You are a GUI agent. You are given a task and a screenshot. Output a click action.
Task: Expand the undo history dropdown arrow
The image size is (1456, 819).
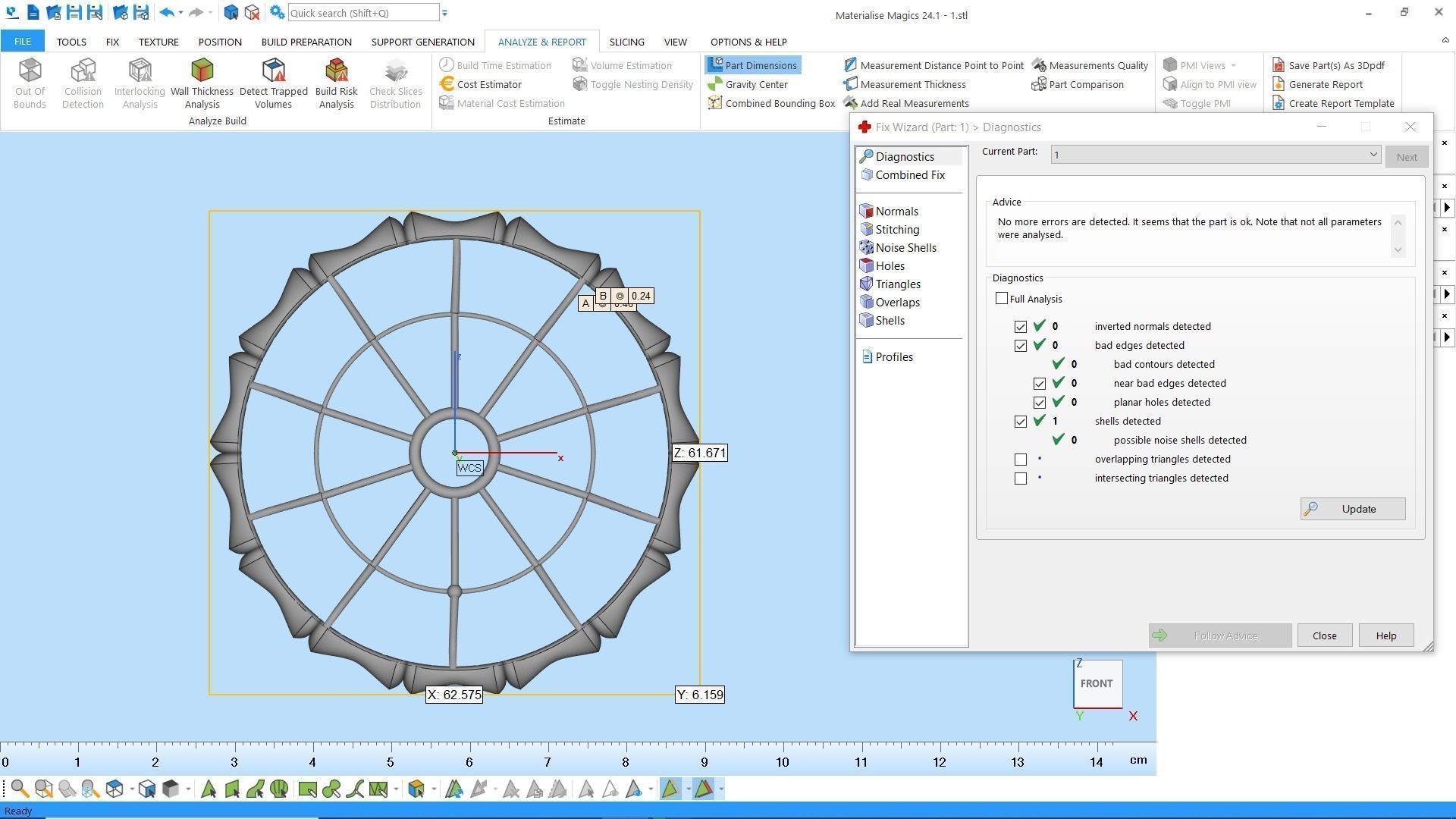point(180,13)
